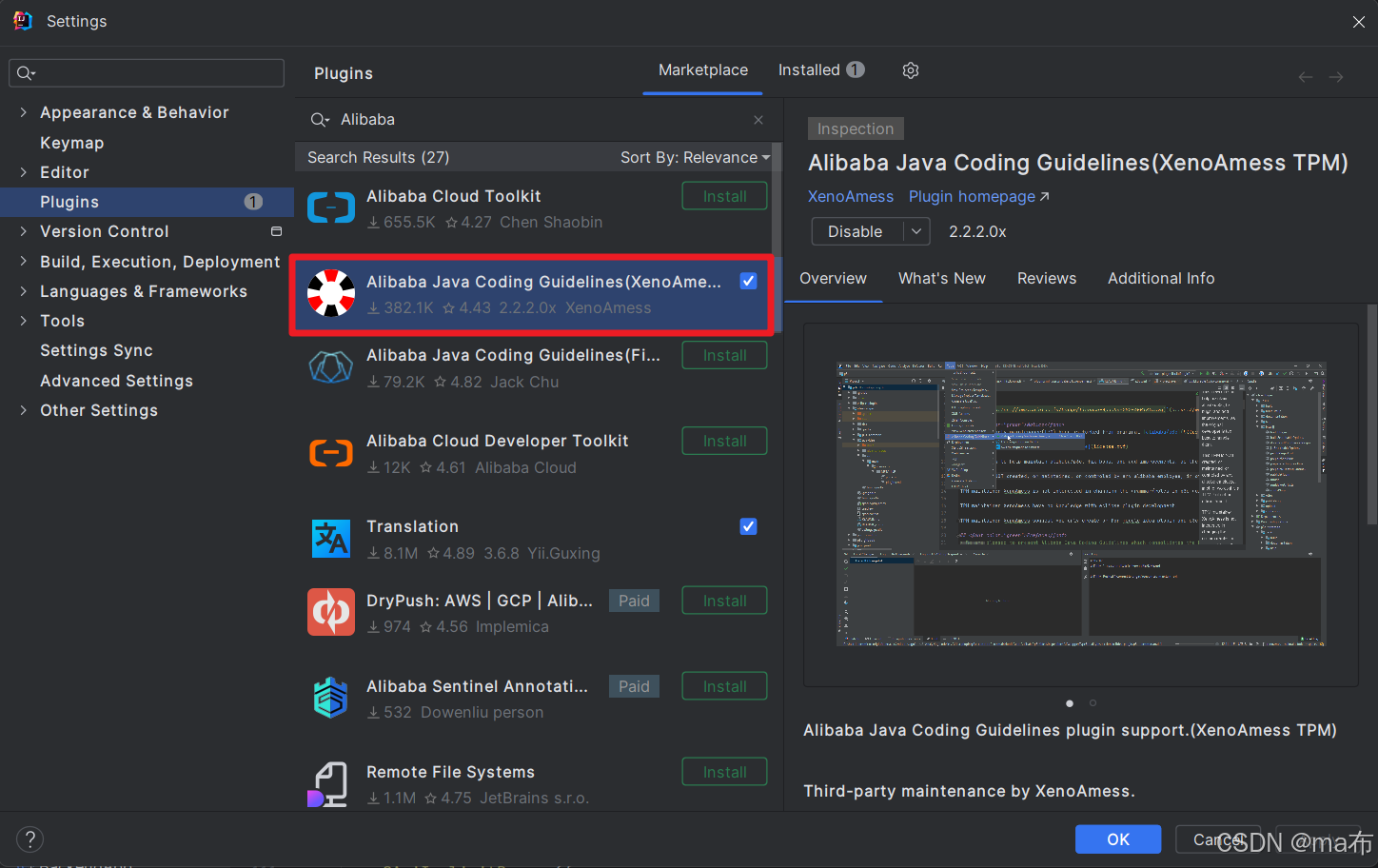1378x868 pixels.
Task: Click the IntelliJ logo in the title bar
Action: click(x=23, y=21)
